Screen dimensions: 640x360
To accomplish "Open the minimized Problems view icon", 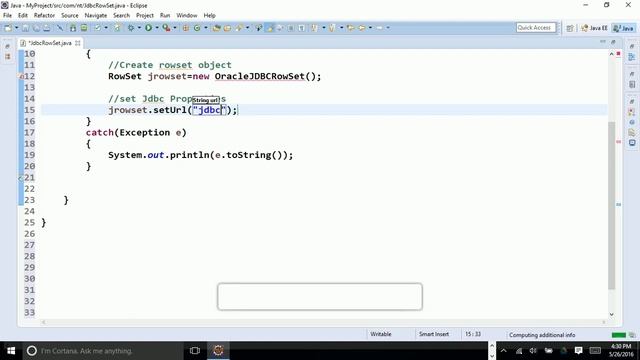I will 632,112.
